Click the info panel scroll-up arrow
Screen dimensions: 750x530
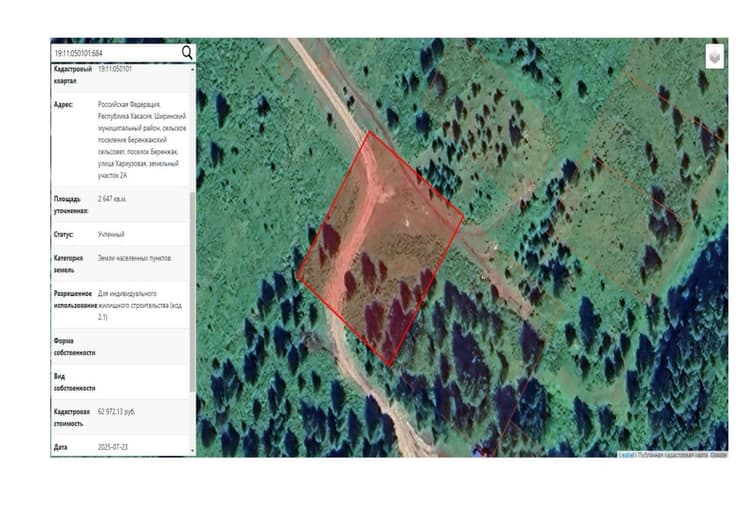192,69
